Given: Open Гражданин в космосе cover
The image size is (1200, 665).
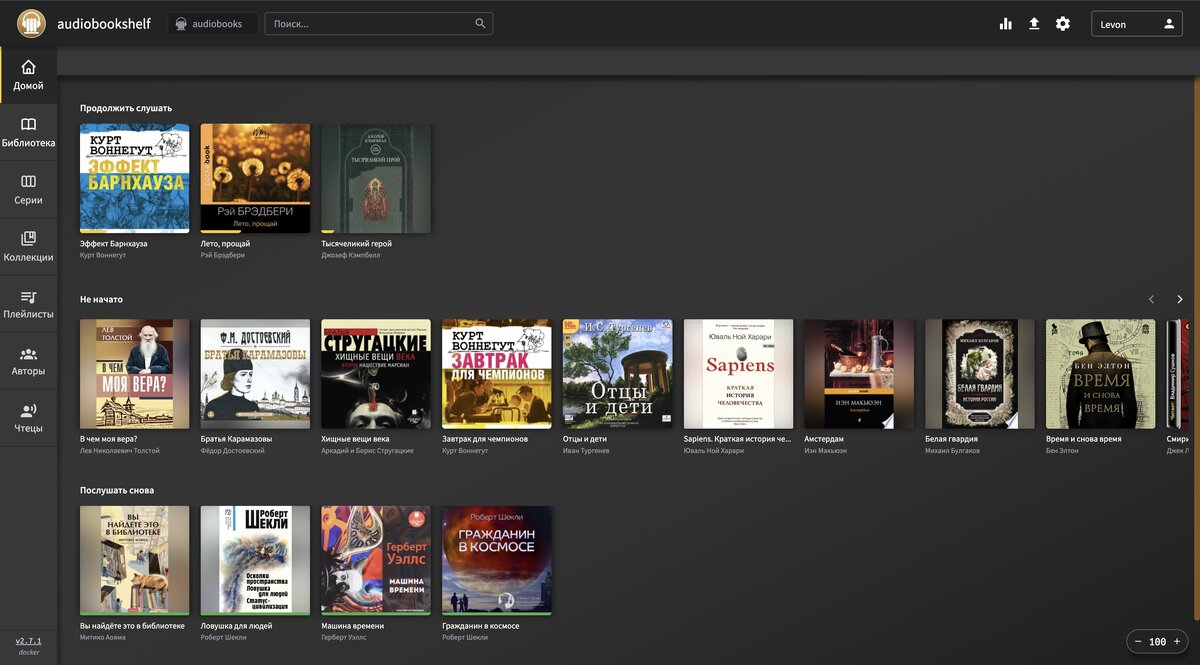Looking at the screenshot, I should tap(497, 560).
